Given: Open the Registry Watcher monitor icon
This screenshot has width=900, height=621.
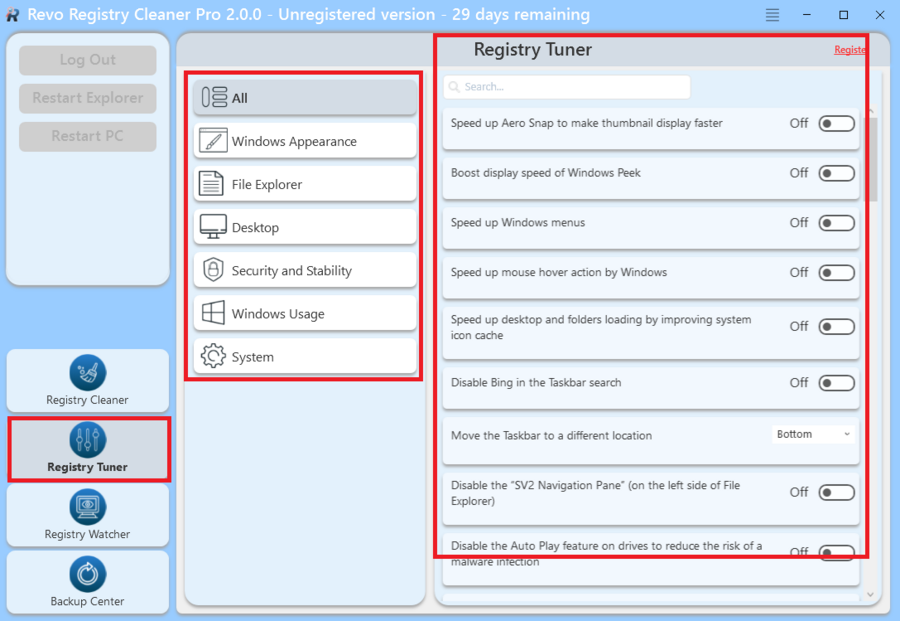Looking at the screenshot, I should (87, 507).
